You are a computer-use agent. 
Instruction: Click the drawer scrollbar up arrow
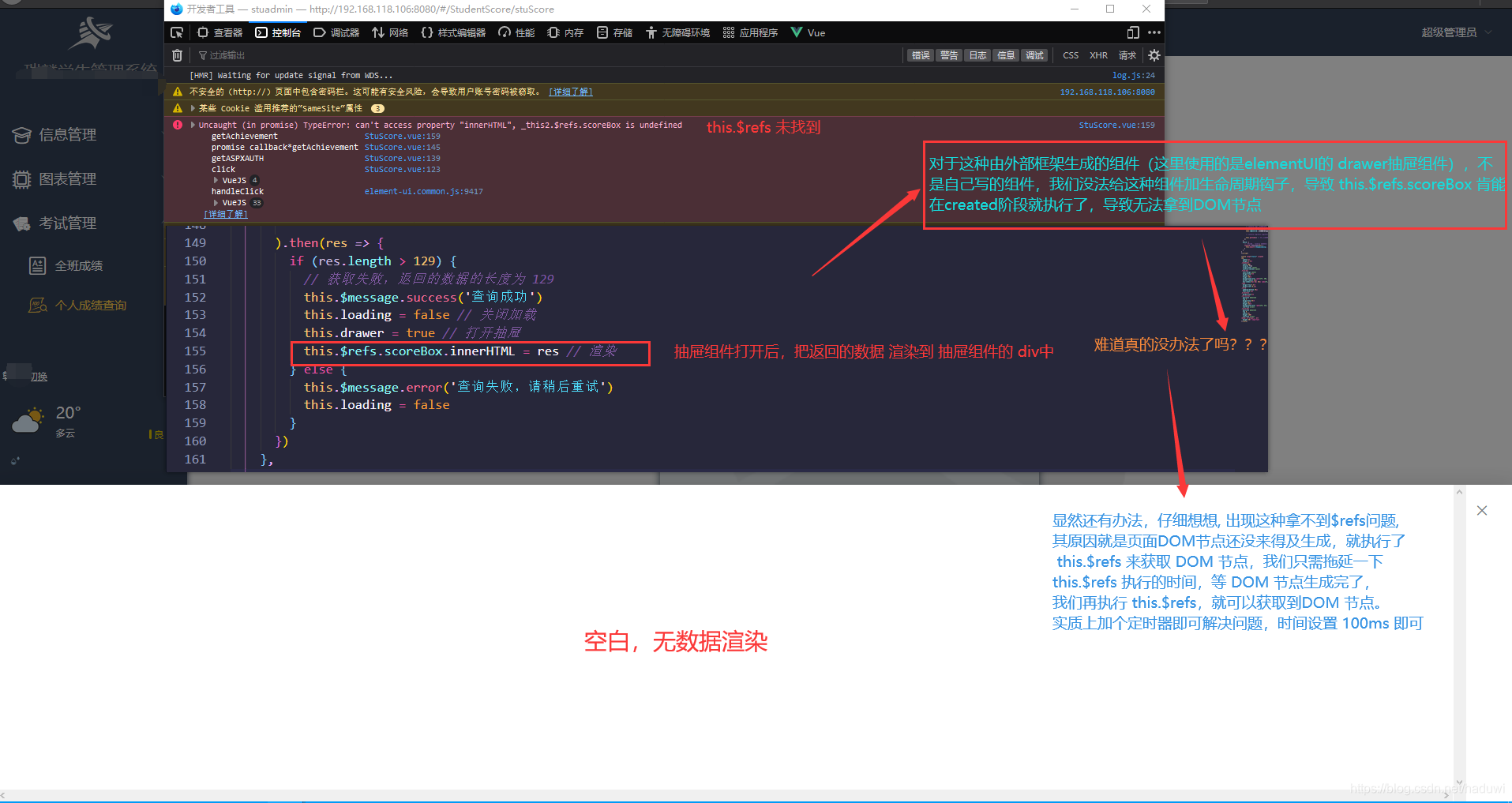click(1459, 492)
